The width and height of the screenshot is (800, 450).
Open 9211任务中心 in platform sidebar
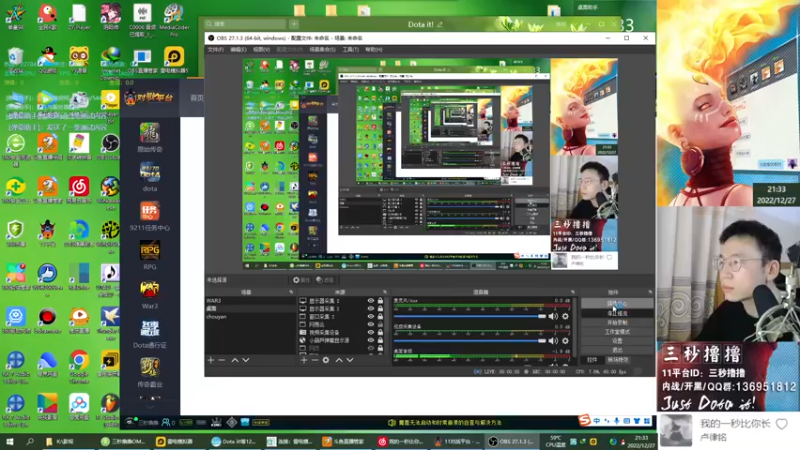(149, 216)
